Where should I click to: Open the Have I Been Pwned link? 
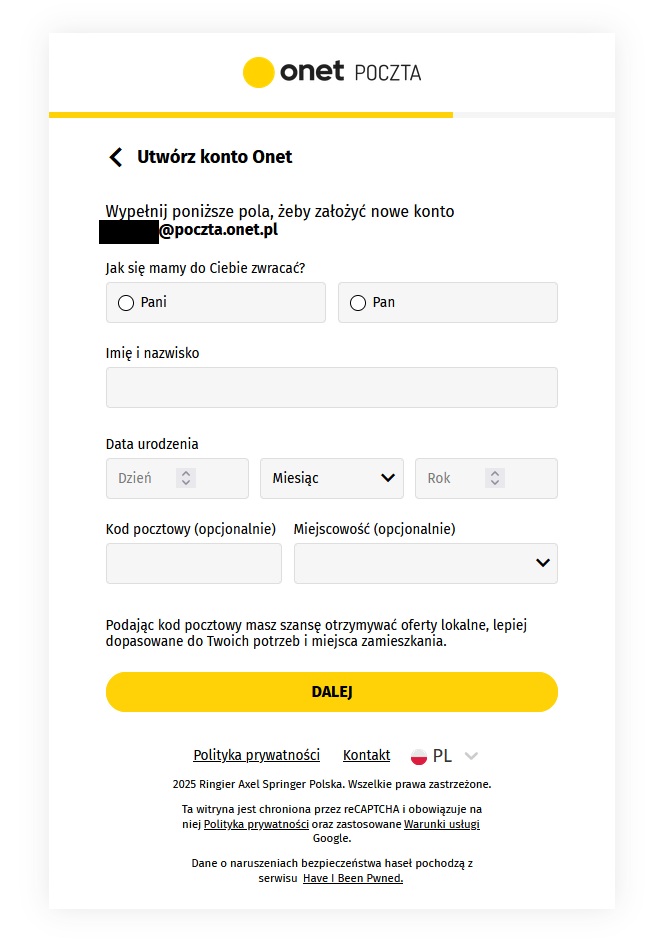(x=353, y=878)
